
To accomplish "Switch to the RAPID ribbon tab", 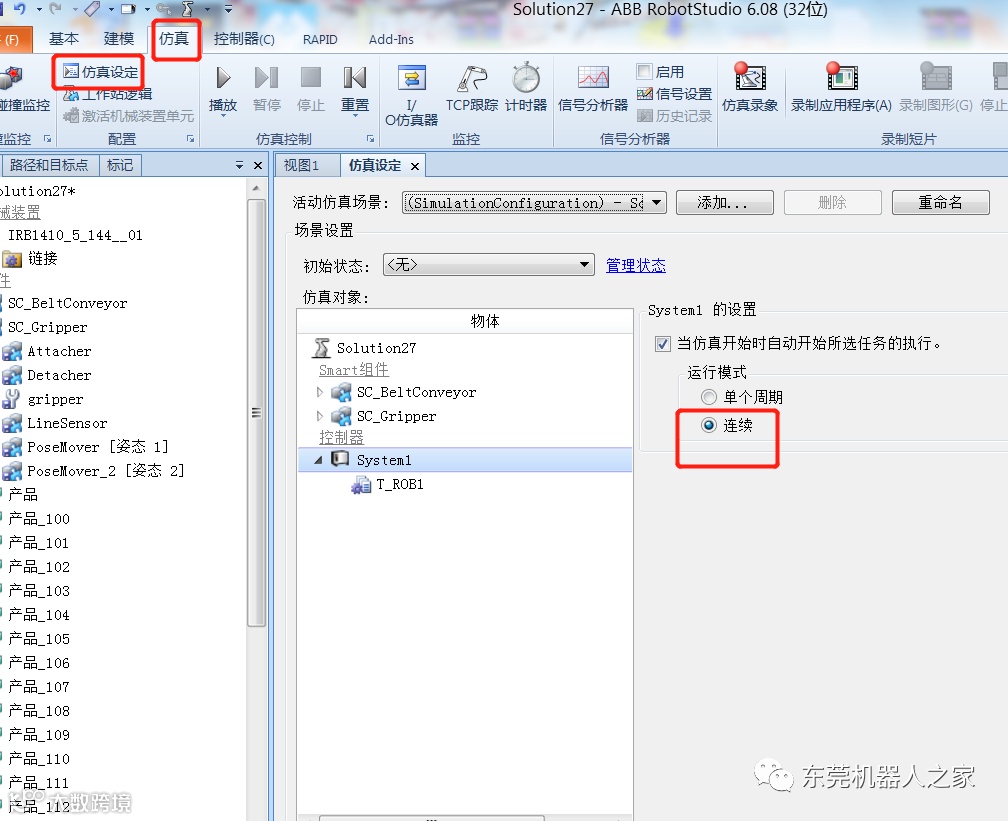I will [x=320, y=39].
